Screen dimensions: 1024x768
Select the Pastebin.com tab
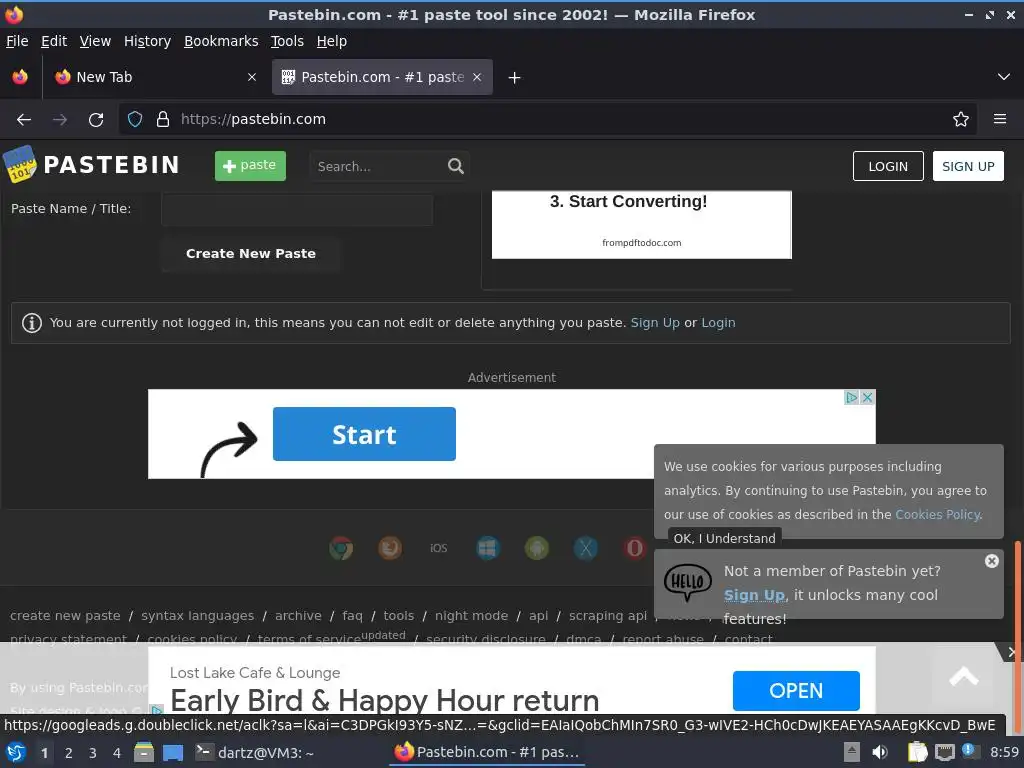click(x=382, y=77)
